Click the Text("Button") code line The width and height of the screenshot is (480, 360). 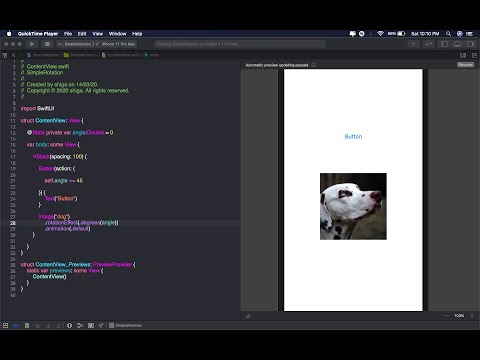61,198
